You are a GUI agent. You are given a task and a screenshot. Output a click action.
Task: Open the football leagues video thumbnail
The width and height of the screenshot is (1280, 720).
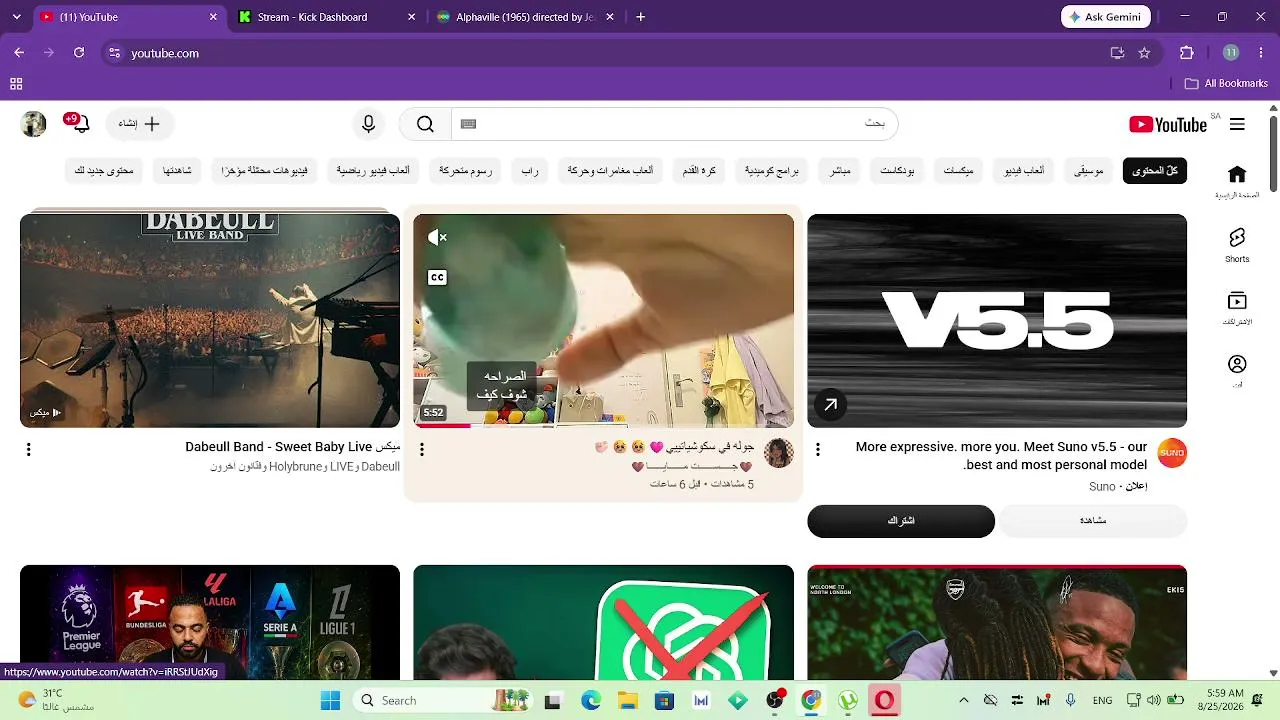210,622
